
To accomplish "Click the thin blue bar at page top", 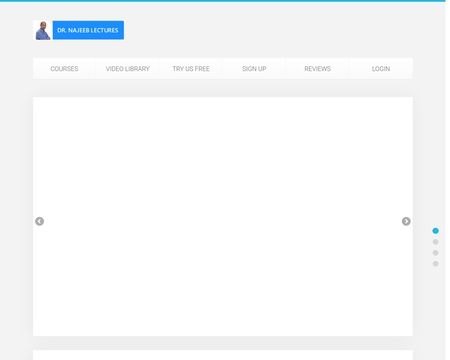I will [223, 1].
